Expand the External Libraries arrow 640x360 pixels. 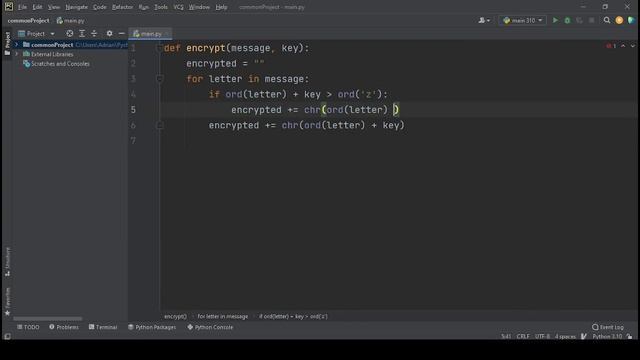pyautogui.click(x=17, y=54)
